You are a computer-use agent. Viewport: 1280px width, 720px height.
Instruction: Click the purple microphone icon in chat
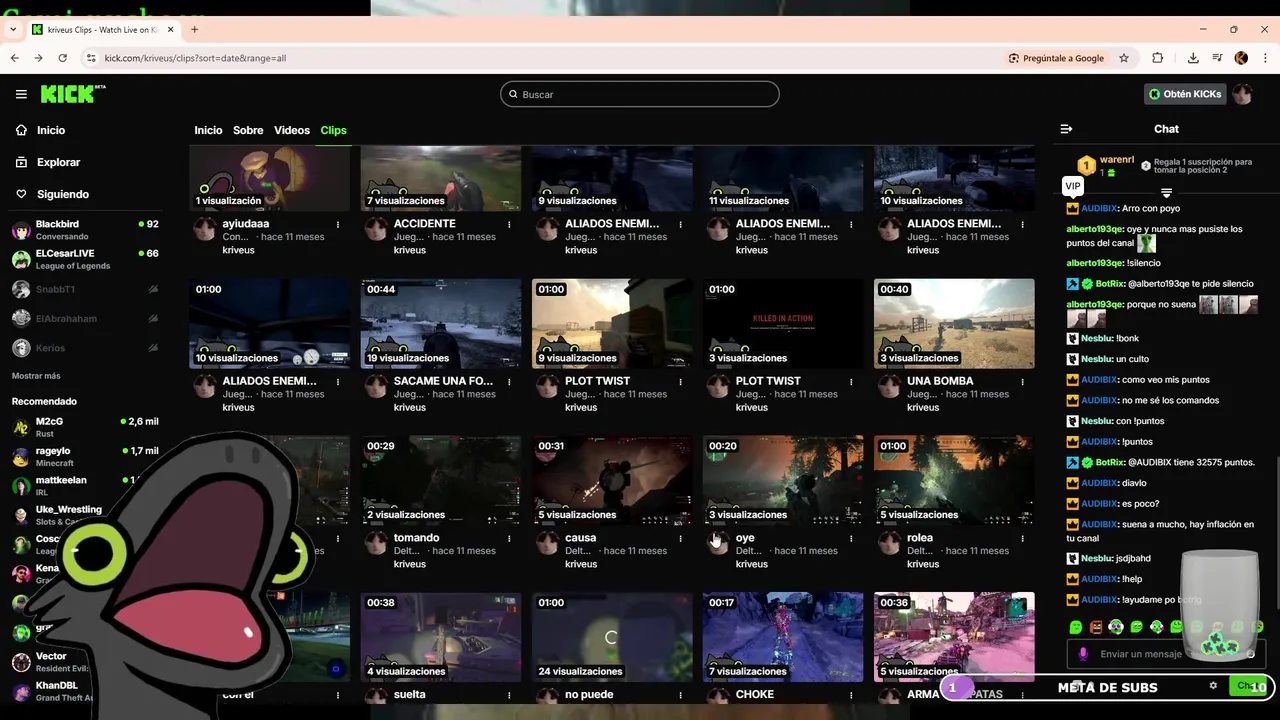coord(1082,654)
